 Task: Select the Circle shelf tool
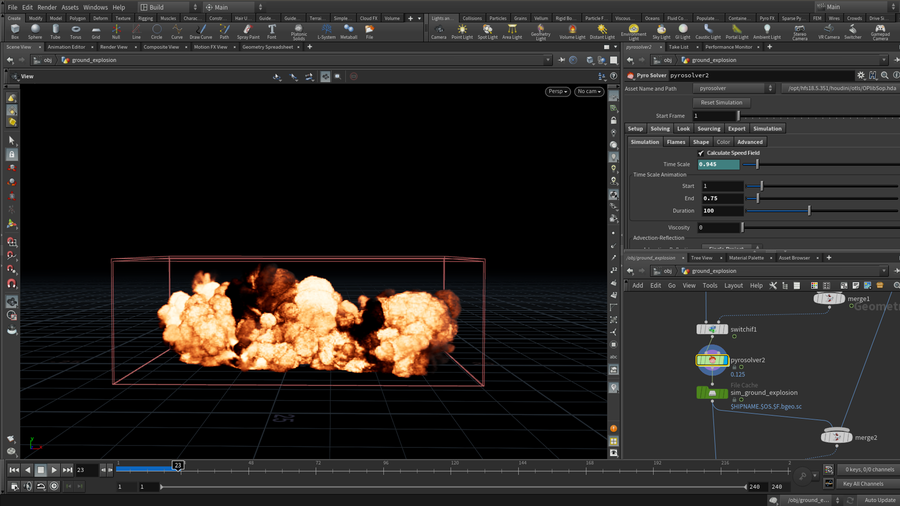[x=156, y=31]
